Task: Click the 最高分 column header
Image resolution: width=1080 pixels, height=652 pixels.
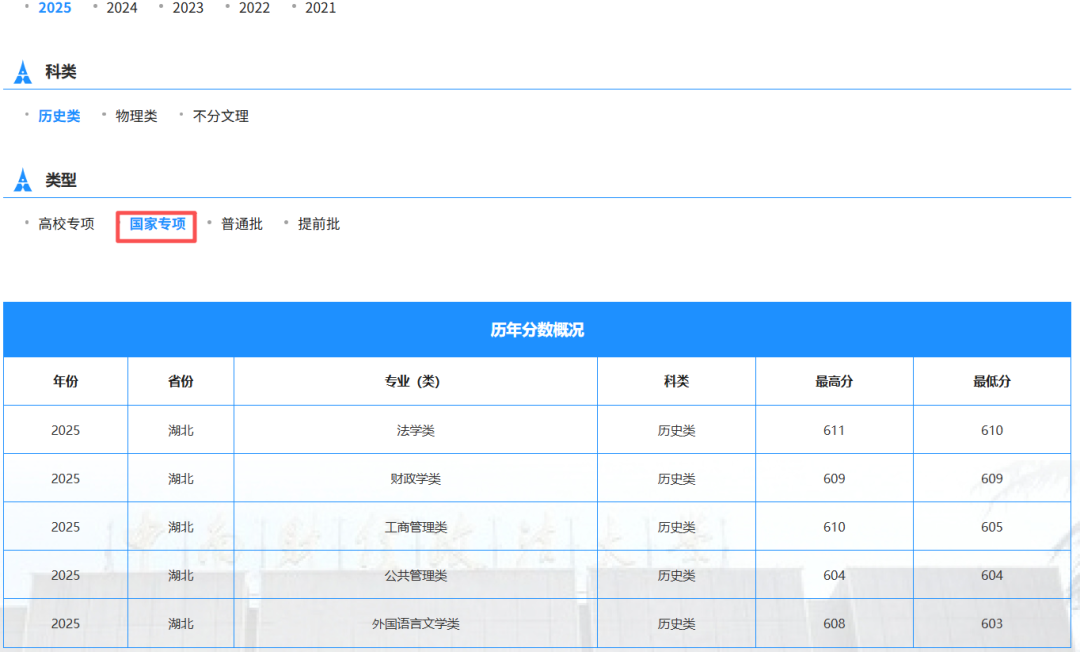Action: 834,381
